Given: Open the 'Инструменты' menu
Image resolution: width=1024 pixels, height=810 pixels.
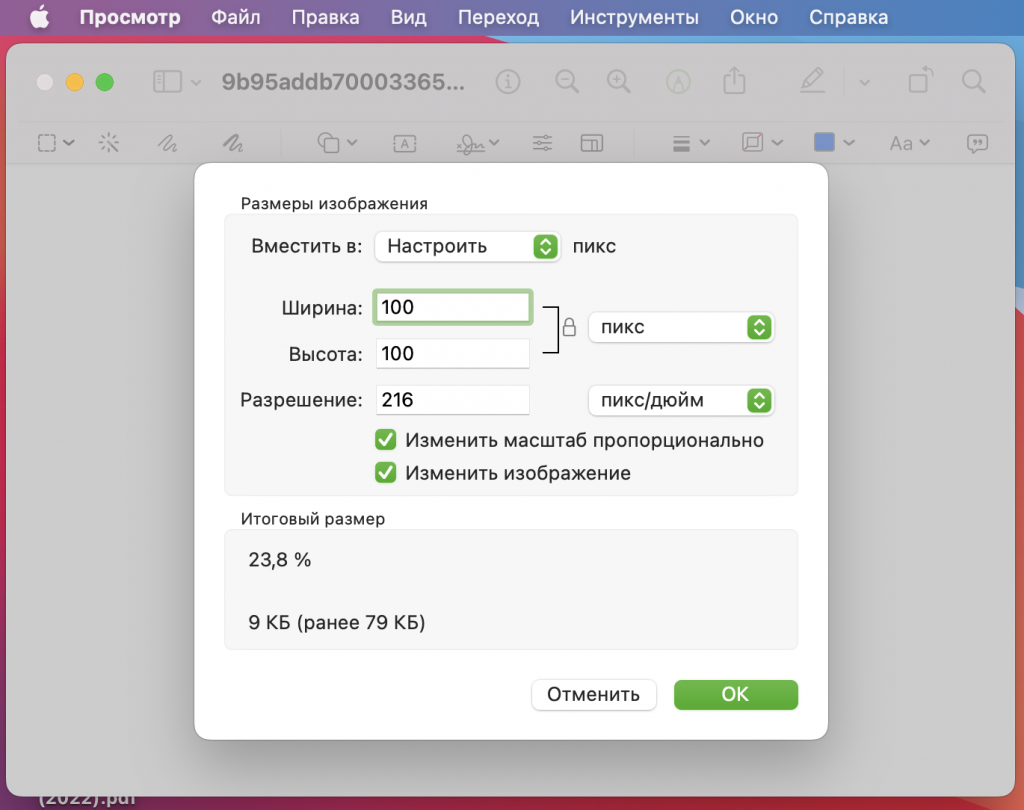Looking at the screenshot, I should pyautogui.click(x=634, y=17).
